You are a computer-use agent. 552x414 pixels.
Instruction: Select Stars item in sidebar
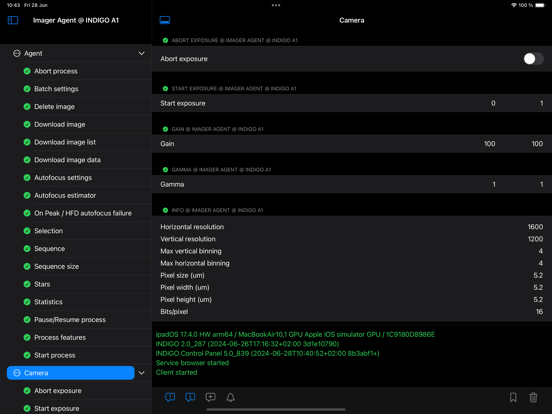point(42,284)
